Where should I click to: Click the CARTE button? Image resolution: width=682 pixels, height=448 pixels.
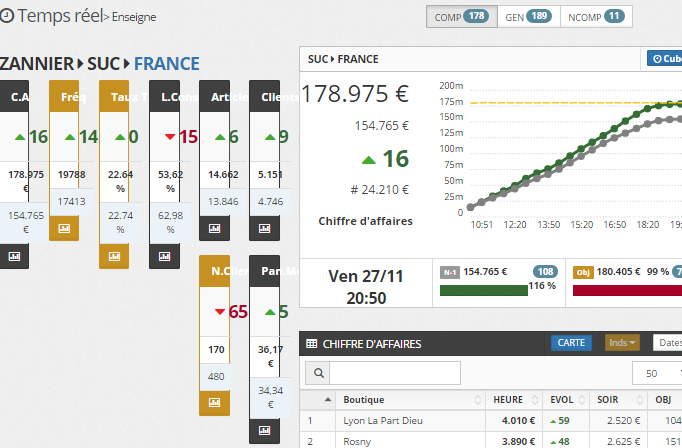pos(571,343)
